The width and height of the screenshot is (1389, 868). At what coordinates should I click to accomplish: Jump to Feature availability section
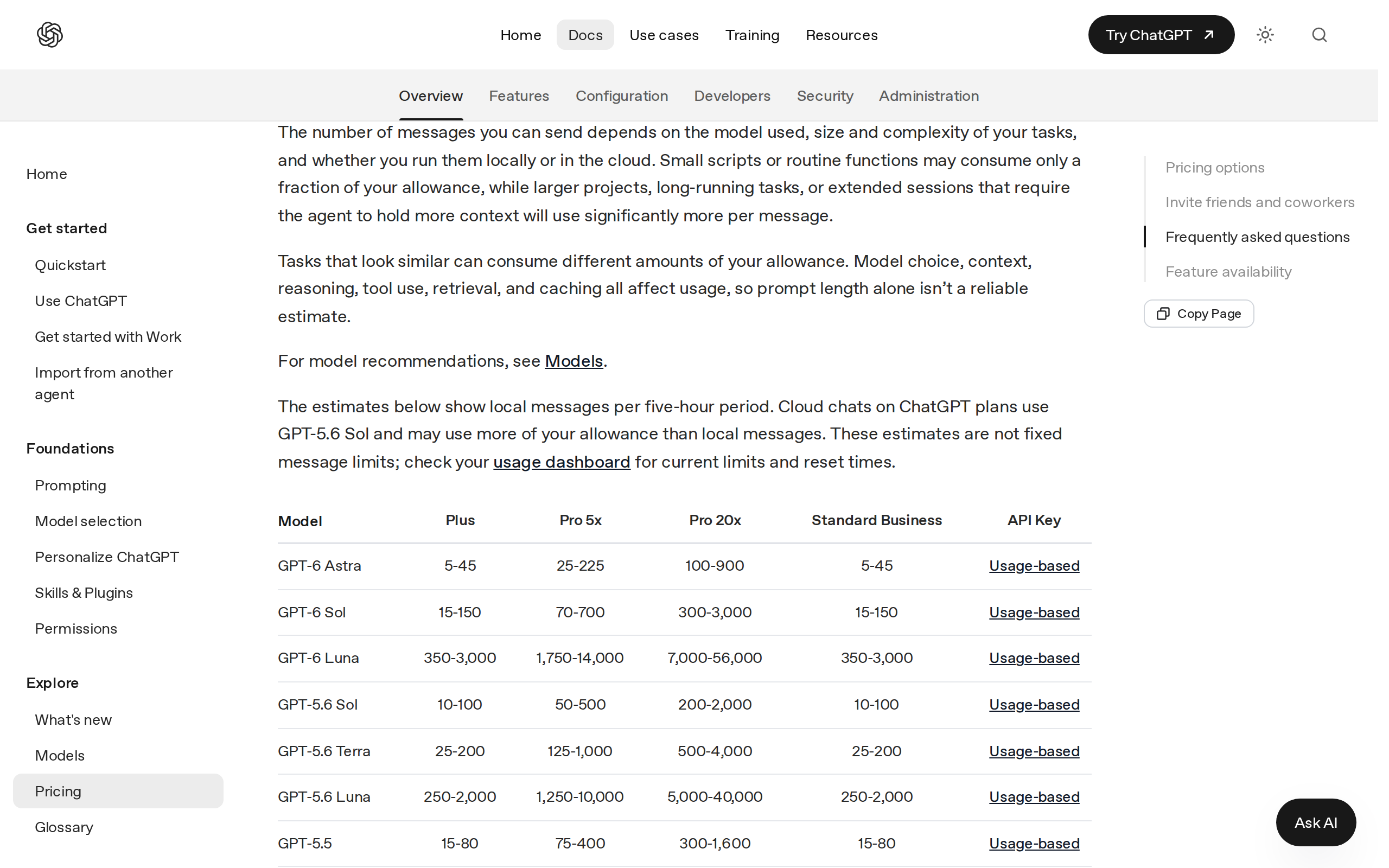[x=1228, y=272]
